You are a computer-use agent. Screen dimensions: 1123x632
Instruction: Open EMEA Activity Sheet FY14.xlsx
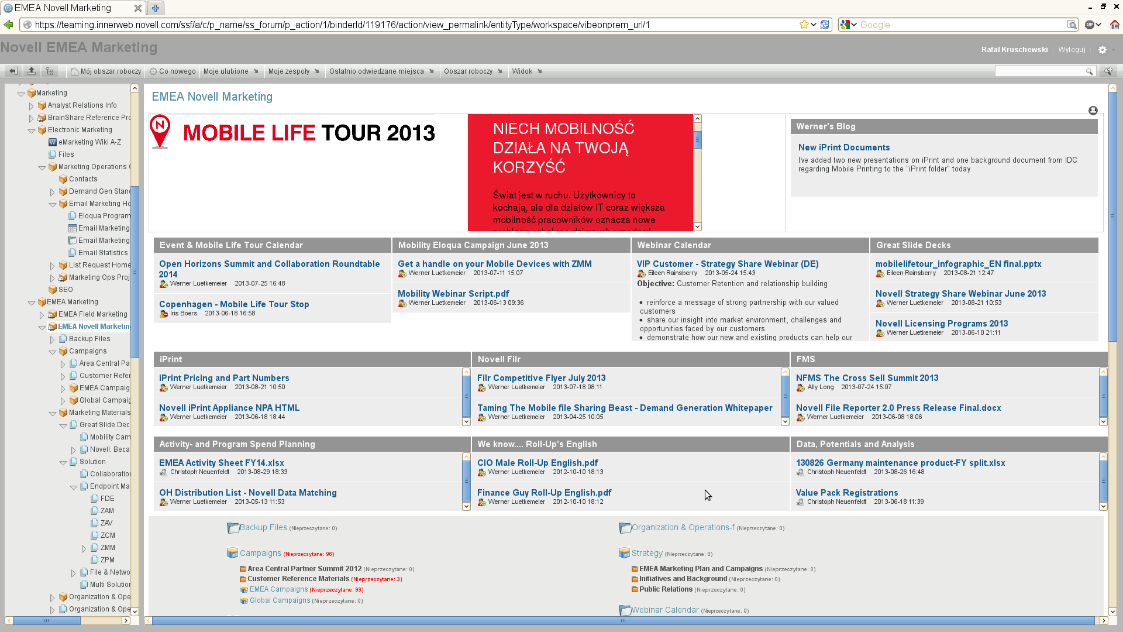click(221, 463)
